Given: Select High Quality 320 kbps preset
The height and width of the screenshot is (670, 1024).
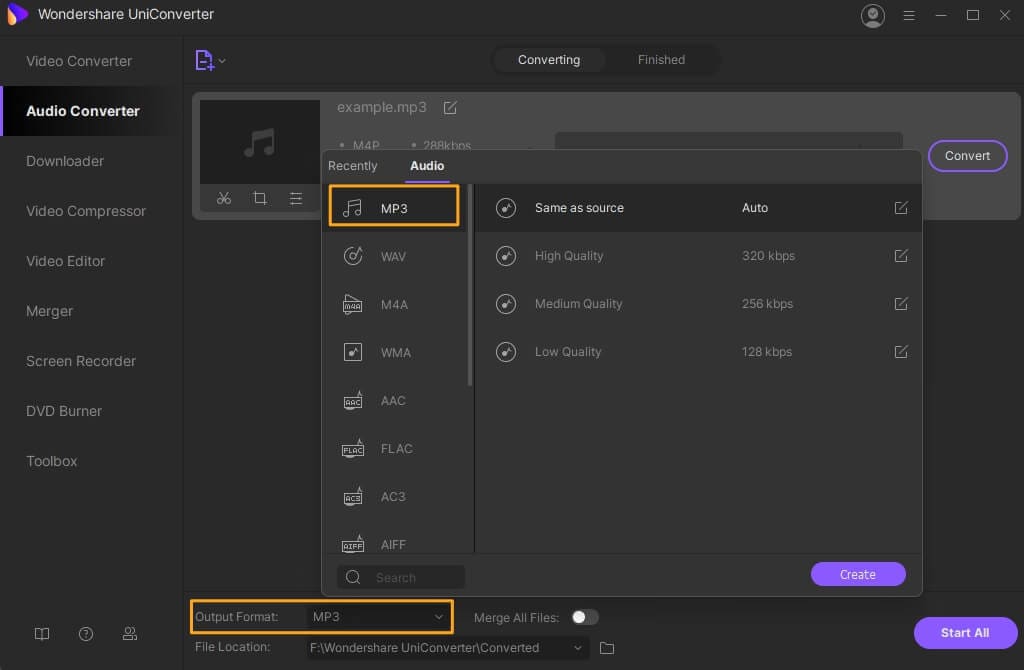Looking at the screenshot, I should point(698,256).
